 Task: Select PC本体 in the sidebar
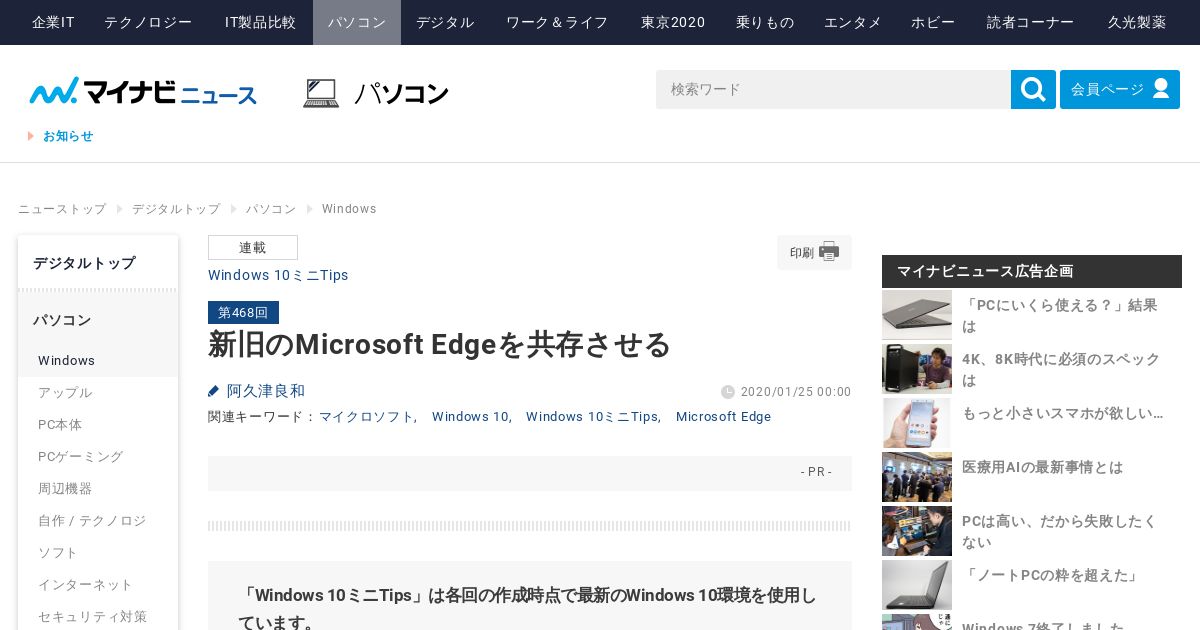(x=98, y=424)
